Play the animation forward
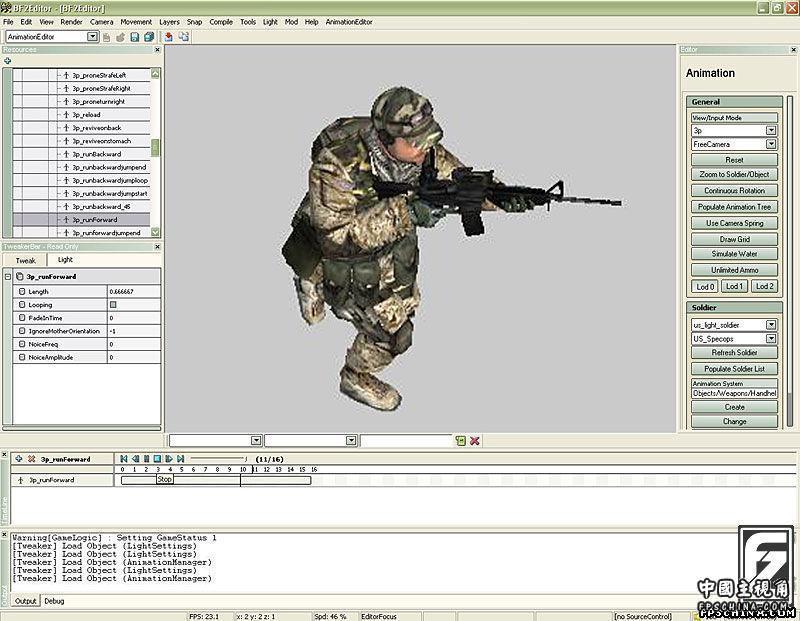This screenshot has width=800, height=621. tap(169, 459)
